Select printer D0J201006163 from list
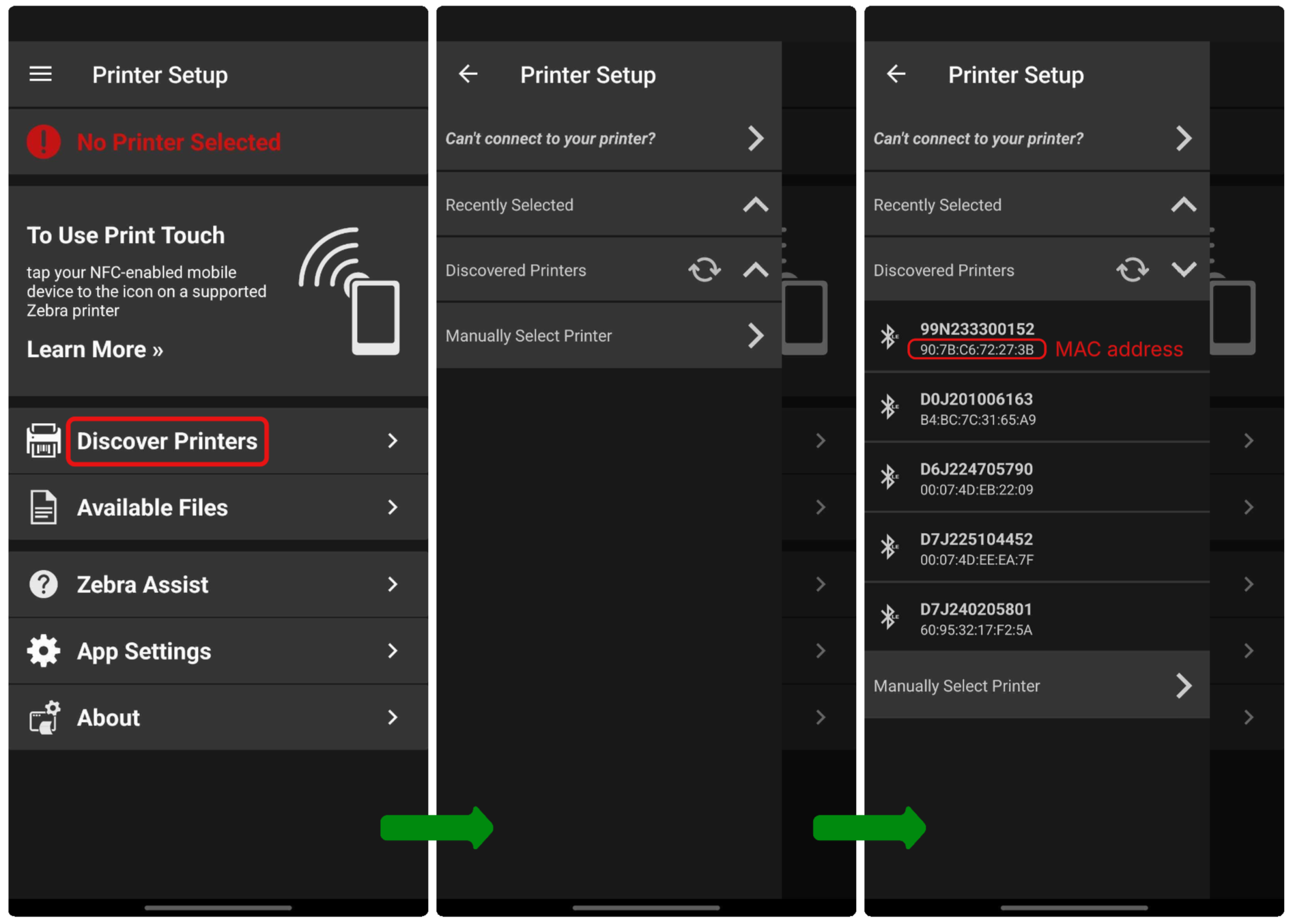Image resolution: width=1295 pixels, height=924 pixels. (x=1037, y=407)
